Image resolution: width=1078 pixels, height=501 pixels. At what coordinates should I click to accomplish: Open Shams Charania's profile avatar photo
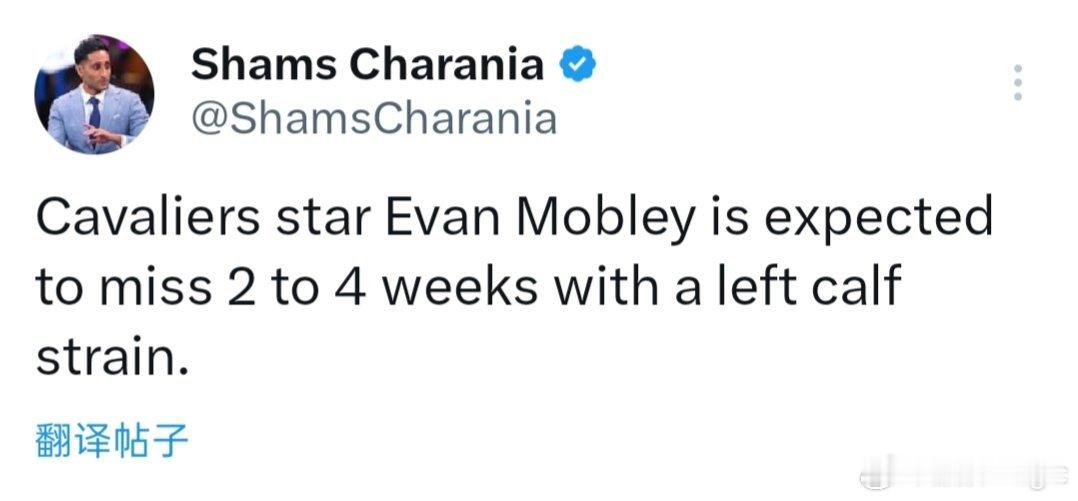[x=93, y=94]
